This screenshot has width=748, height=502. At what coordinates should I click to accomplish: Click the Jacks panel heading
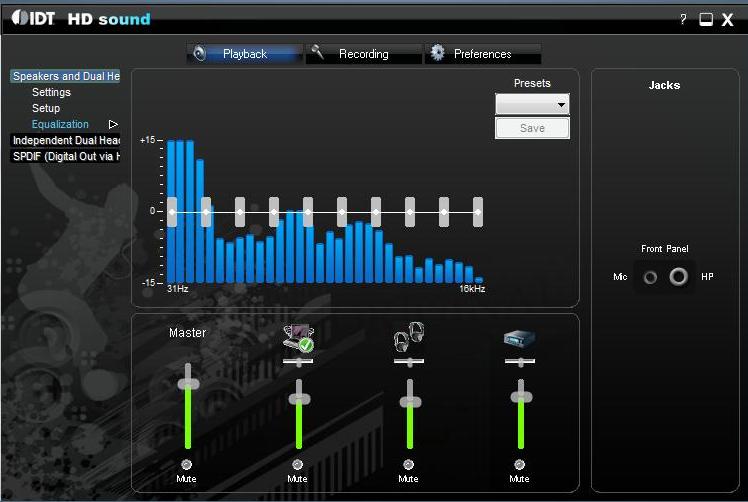click(664, 85)
